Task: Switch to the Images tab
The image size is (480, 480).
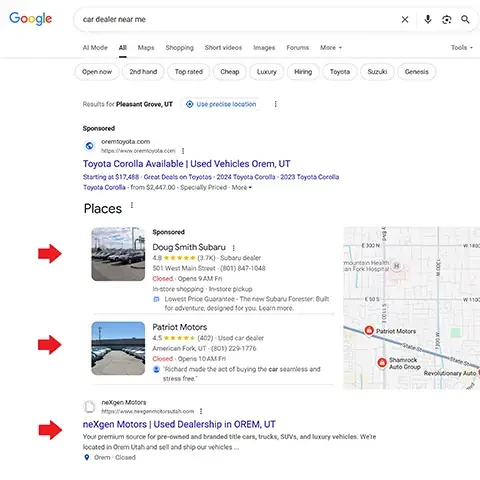Action: 264,48
